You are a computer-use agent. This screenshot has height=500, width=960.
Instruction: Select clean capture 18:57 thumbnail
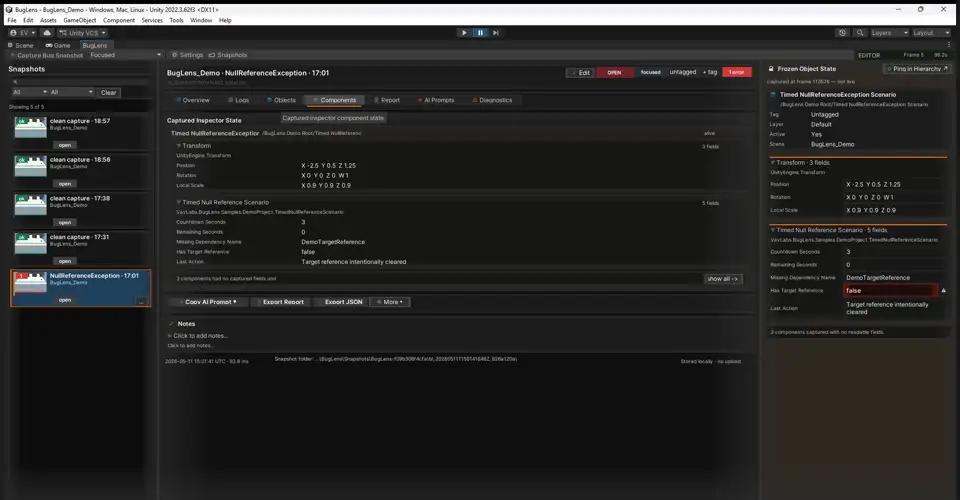pos(31,127)
